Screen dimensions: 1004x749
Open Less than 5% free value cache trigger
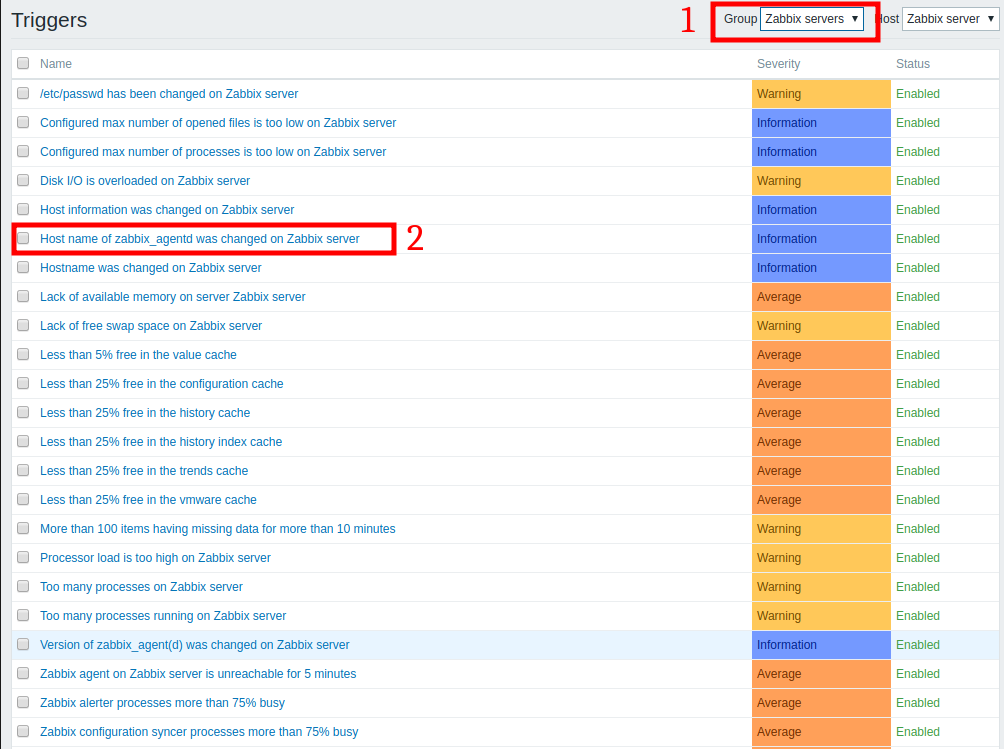(138, 355)
